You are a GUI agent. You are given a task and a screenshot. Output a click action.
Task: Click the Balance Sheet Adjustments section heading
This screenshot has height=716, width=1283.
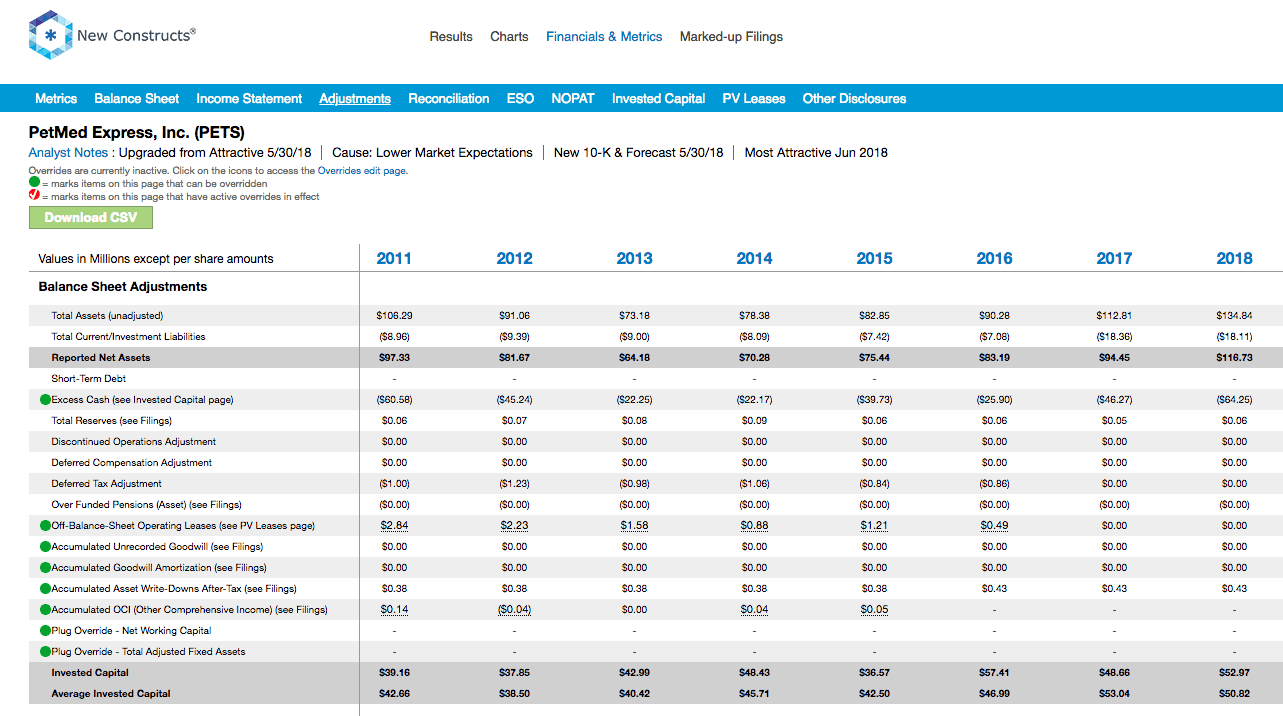(x=123, y=287)
